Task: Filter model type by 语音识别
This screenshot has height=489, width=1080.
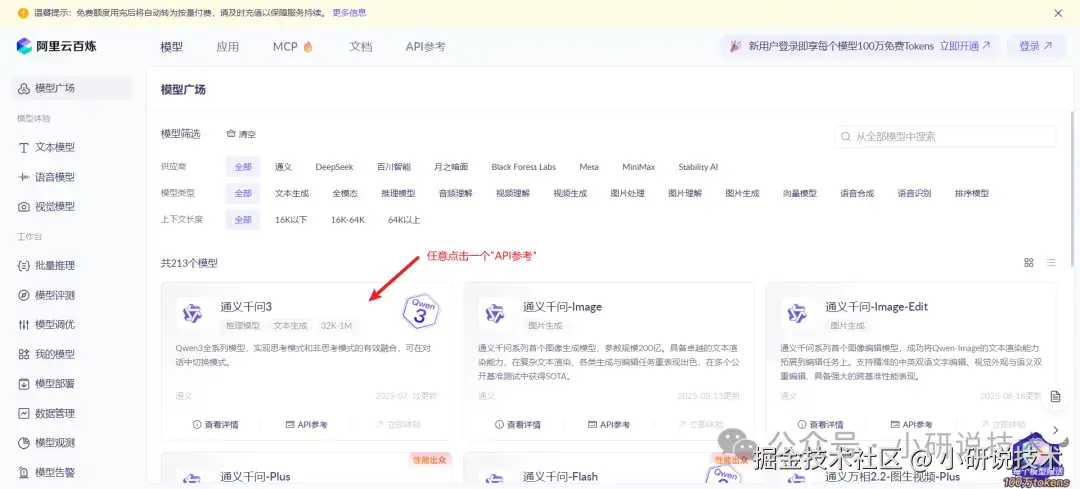Action: [x=915, y=194]
